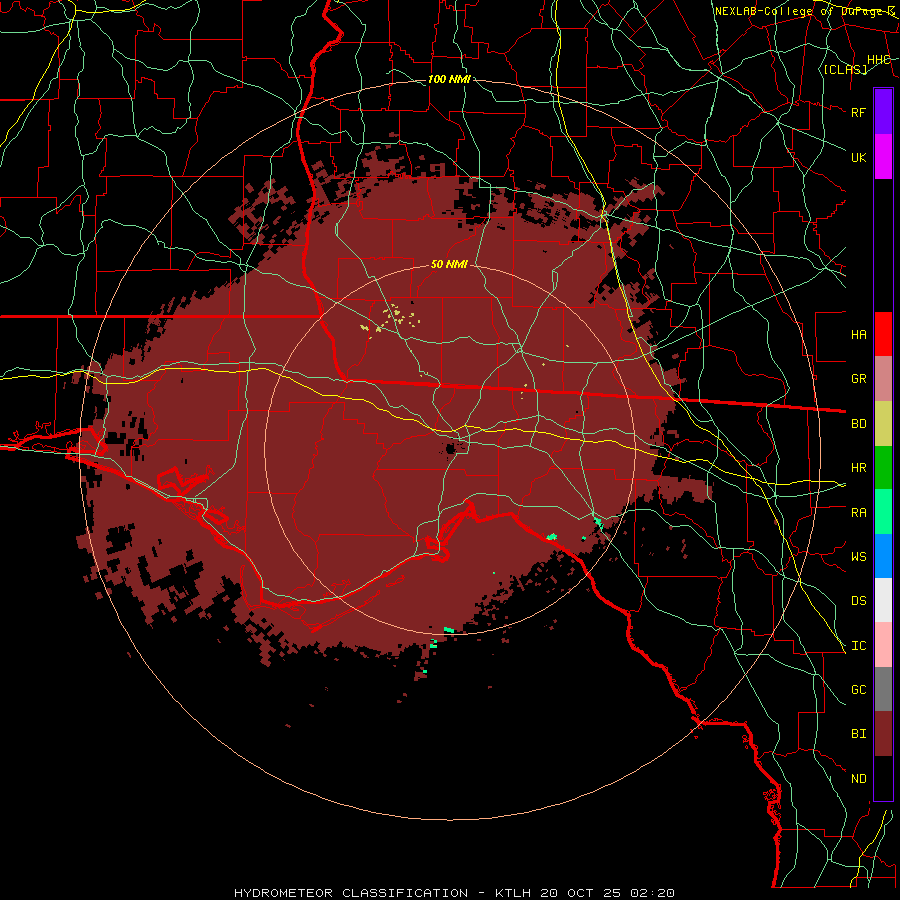Screen dimensions: 900x900
Task: Click the HA legend label
Action: tap(859, 334)
